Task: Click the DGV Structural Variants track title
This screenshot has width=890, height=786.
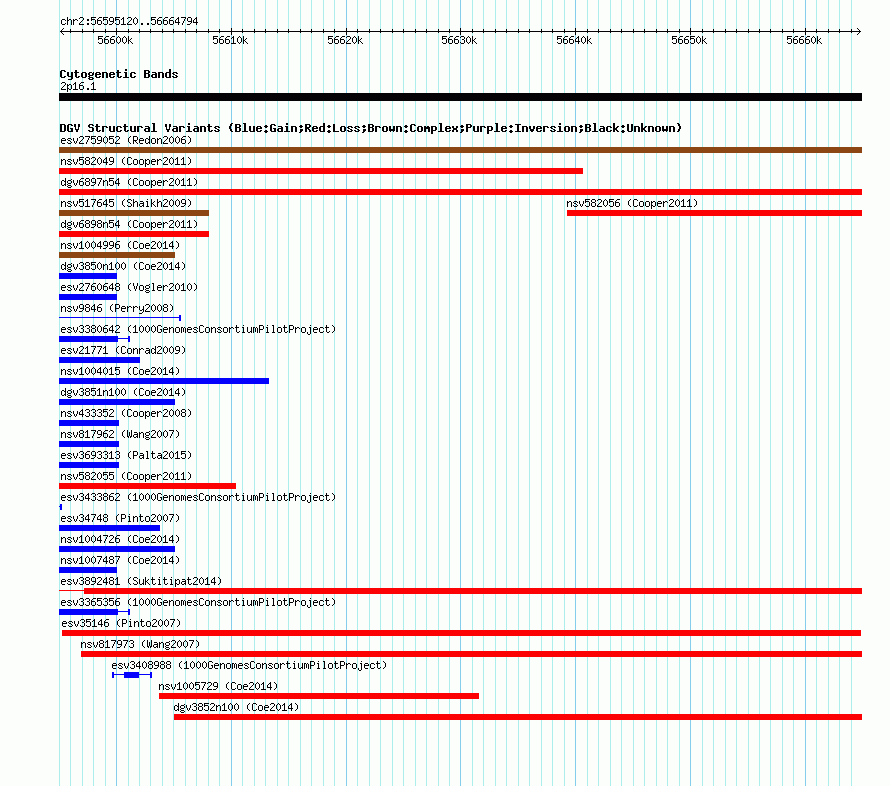Action: tap(370, 128)
